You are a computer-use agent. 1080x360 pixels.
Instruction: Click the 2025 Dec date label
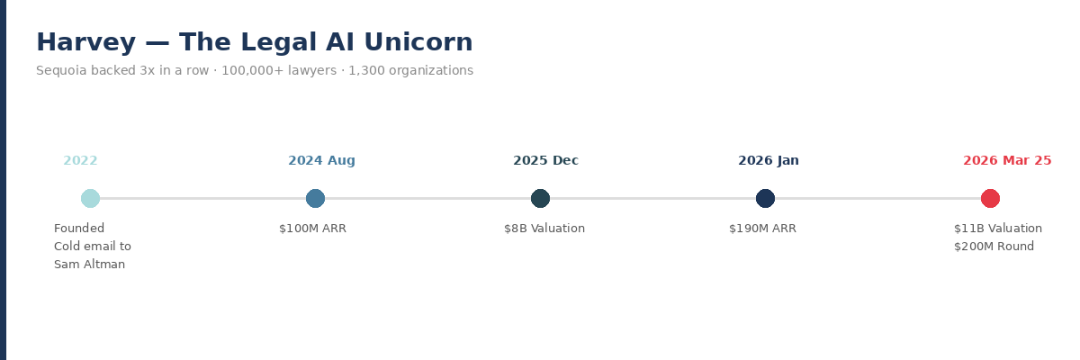(546, 160)
